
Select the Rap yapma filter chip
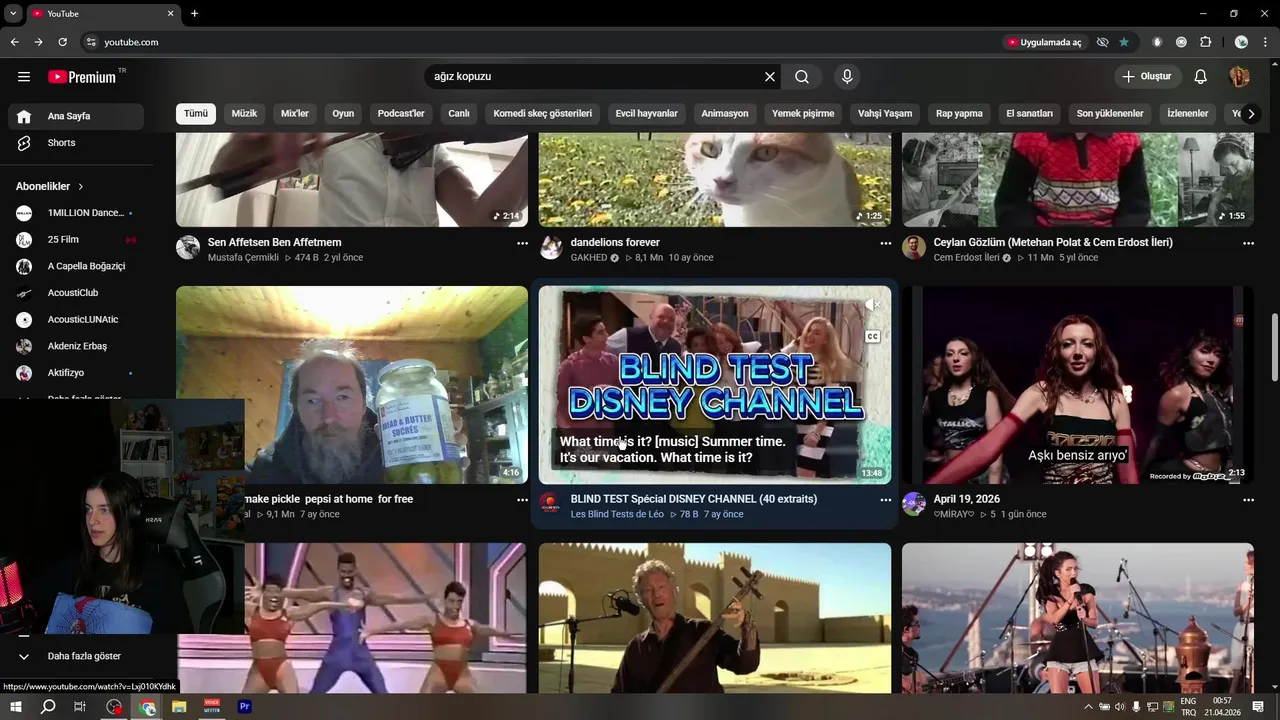click(x=959, y=114)
